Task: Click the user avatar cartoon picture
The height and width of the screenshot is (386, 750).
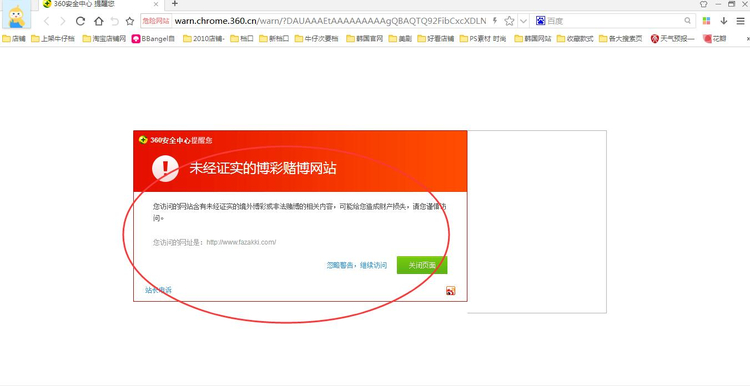Action: (x=17, y=15)
